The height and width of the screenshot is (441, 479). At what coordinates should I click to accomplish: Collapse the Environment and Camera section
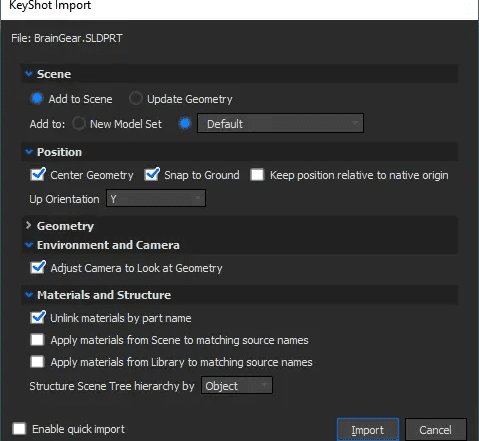pyautogui.click(x=29, y=245)
